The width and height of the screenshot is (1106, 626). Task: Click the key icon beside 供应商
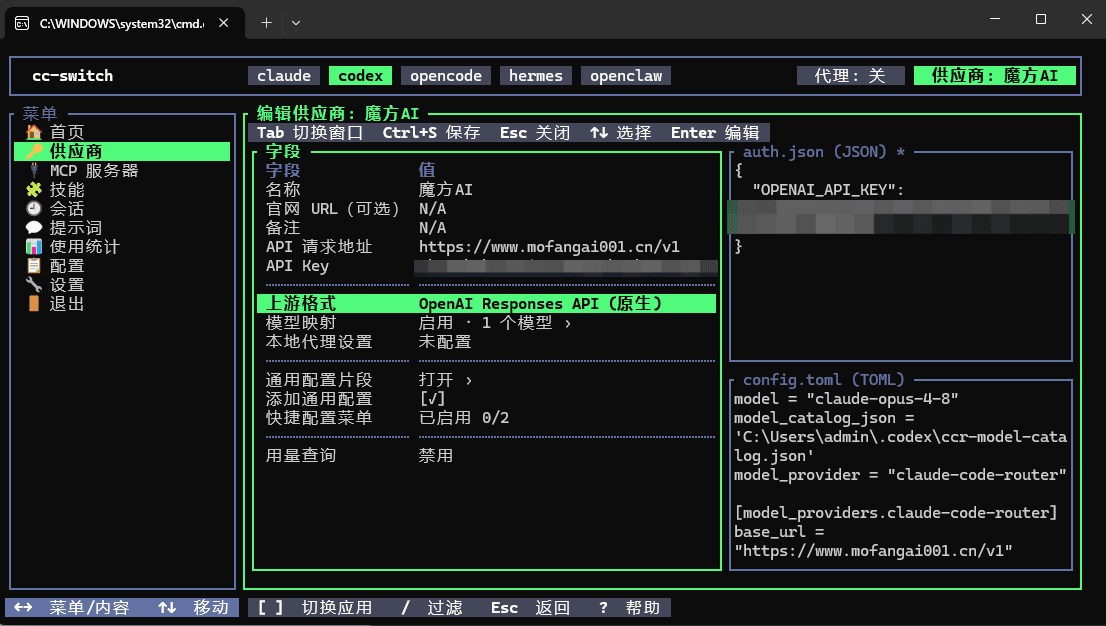pyautogui.click(x=34, y=151)
